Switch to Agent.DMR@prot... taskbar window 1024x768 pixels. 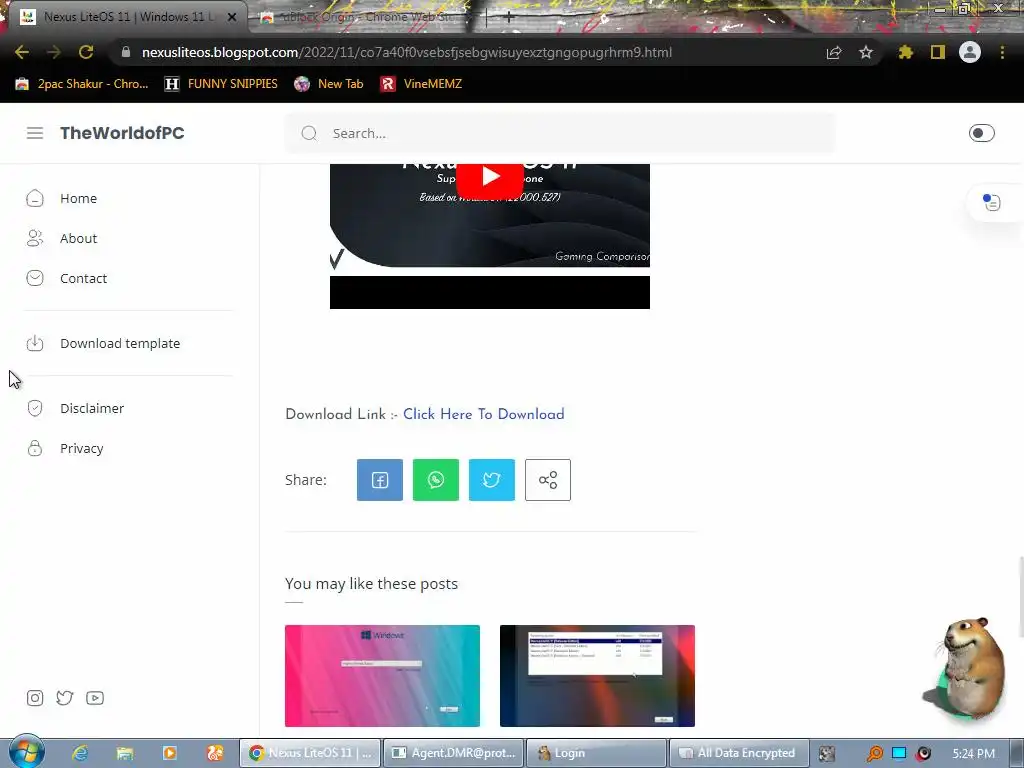pyautogui.click(x=453, y=753)
